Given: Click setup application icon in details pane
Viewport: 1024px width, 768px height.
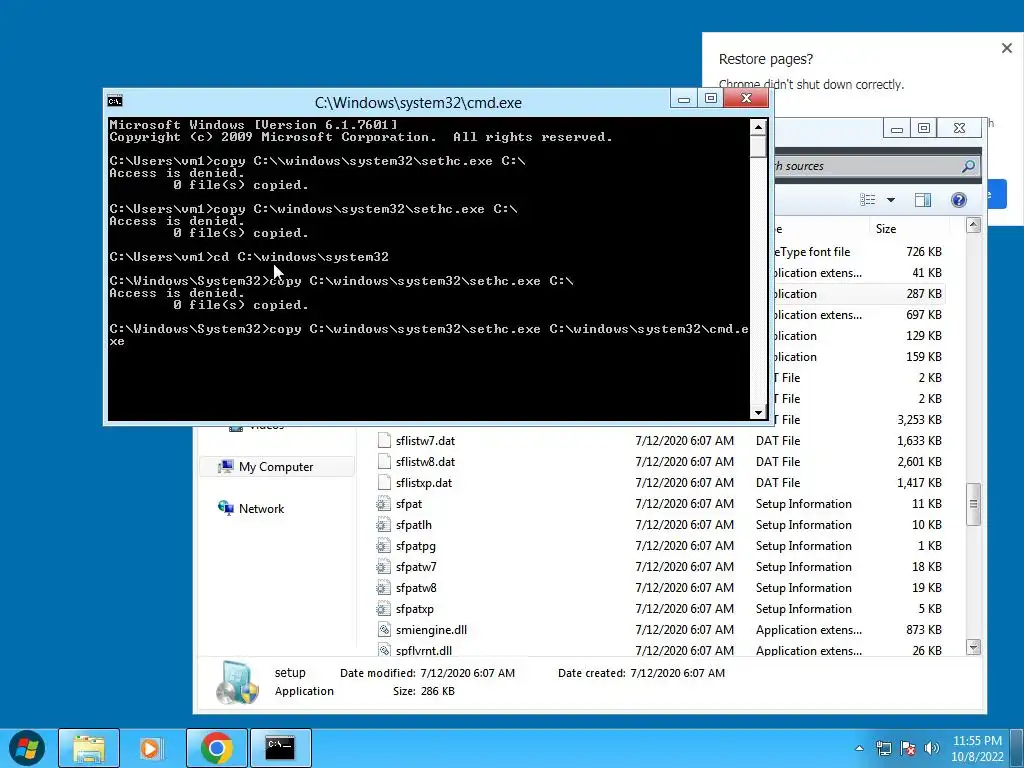Looking at the screenshot, I should 238,682.
